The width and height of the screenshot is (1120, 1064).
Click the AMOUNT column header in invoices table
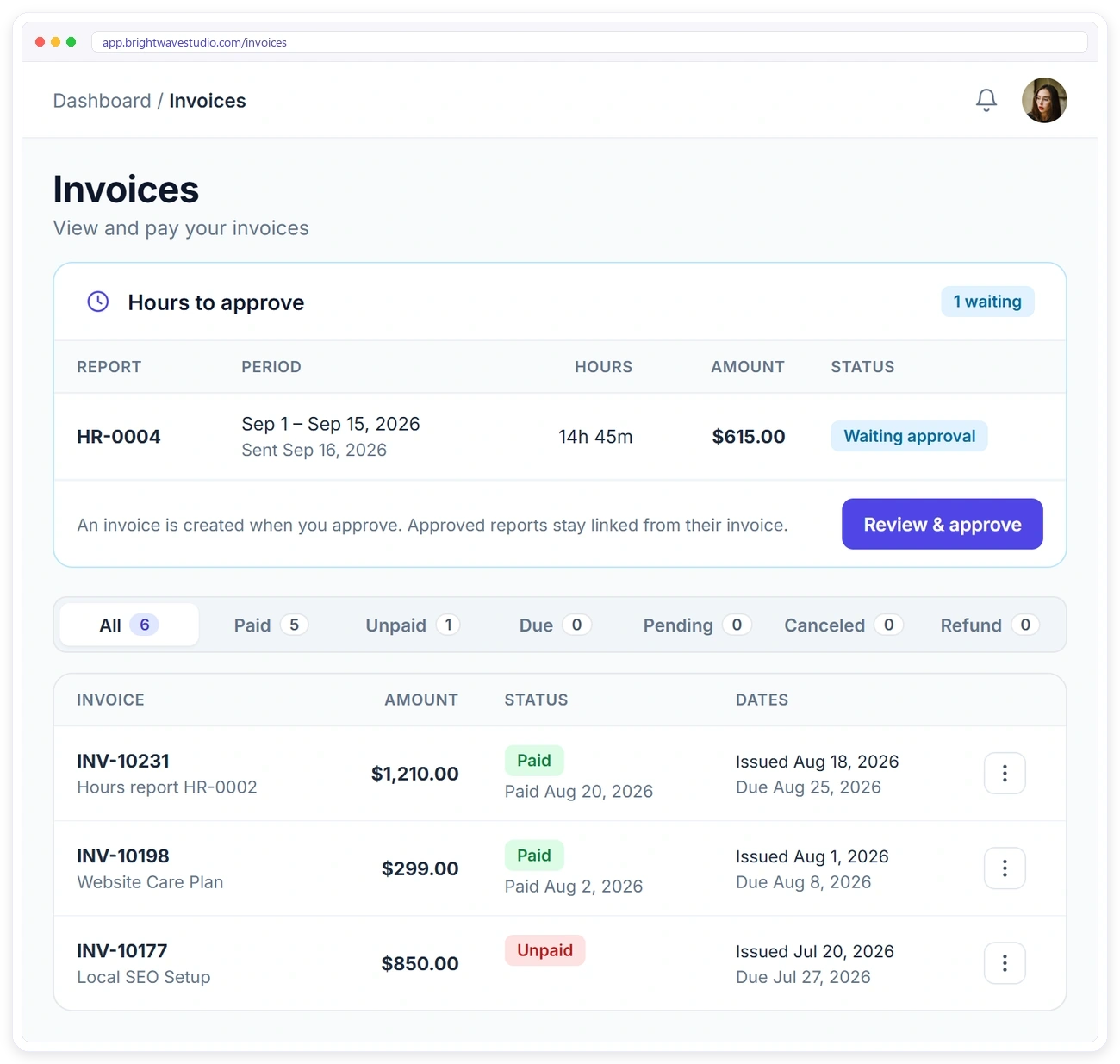(421, 700)
